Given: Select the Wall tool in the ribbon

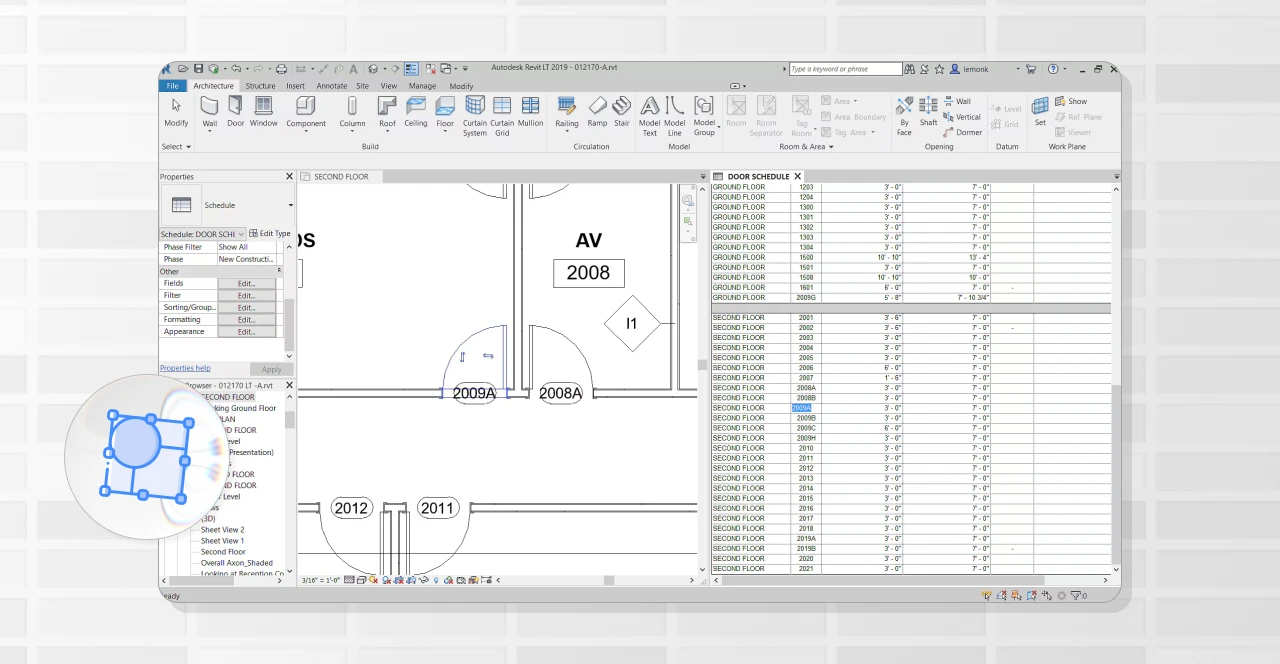Looking at the screenshot, I should [210, 110].
